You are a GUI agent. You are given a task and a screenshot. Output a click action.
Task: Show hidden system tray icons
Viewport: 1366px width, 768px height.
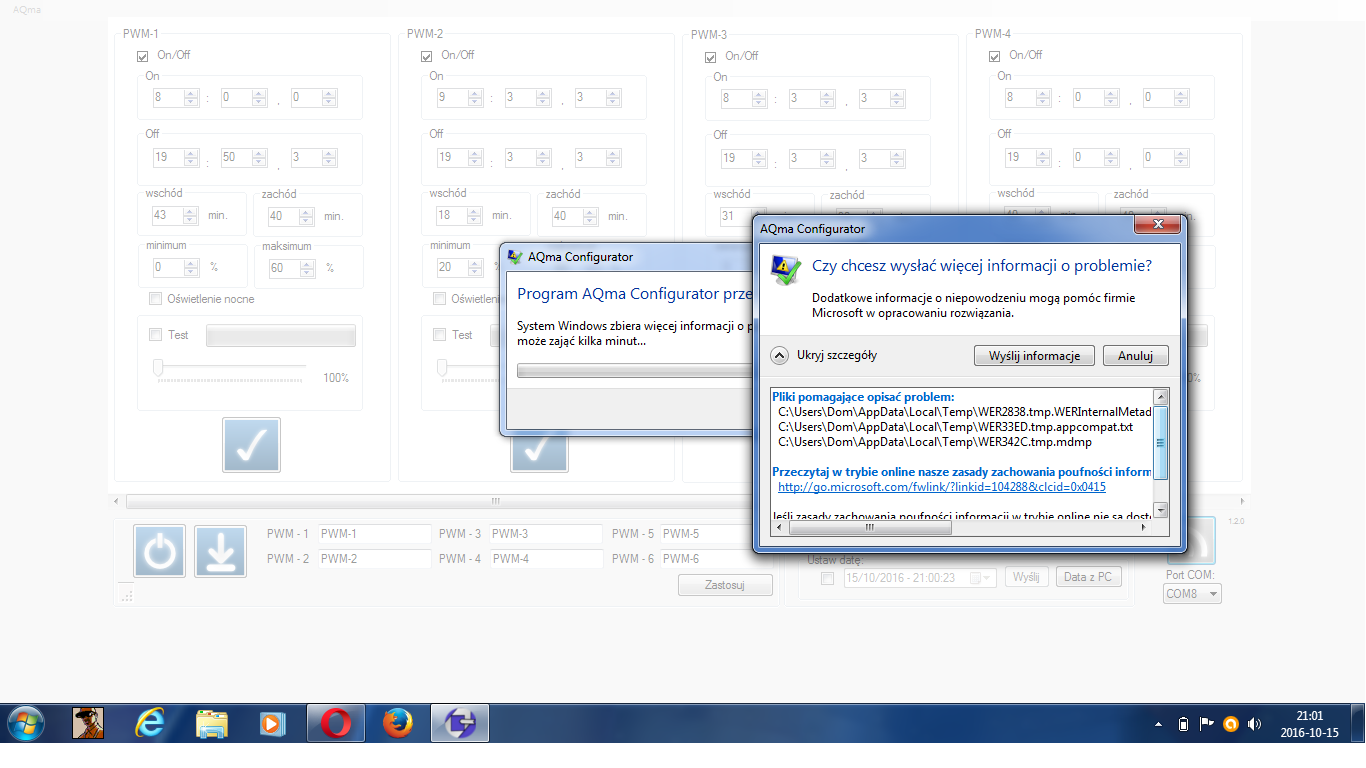[x=1158, y=724]
